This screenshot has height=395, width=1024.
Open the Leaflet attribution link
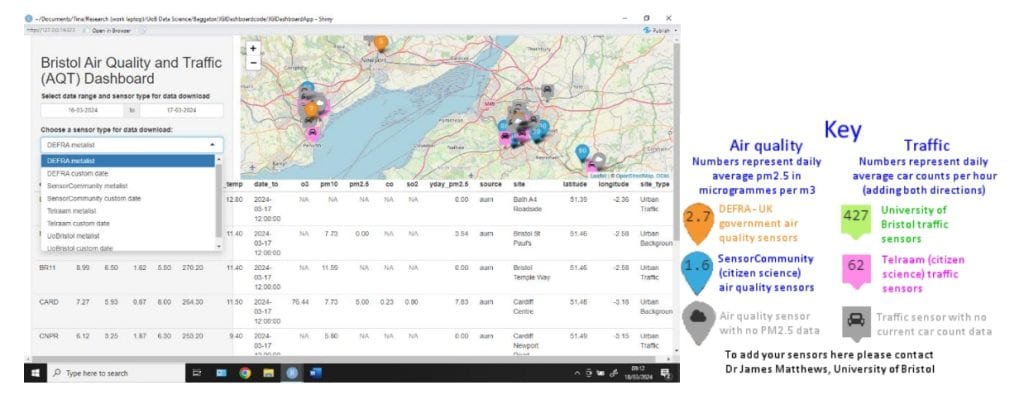pos(598,176)
